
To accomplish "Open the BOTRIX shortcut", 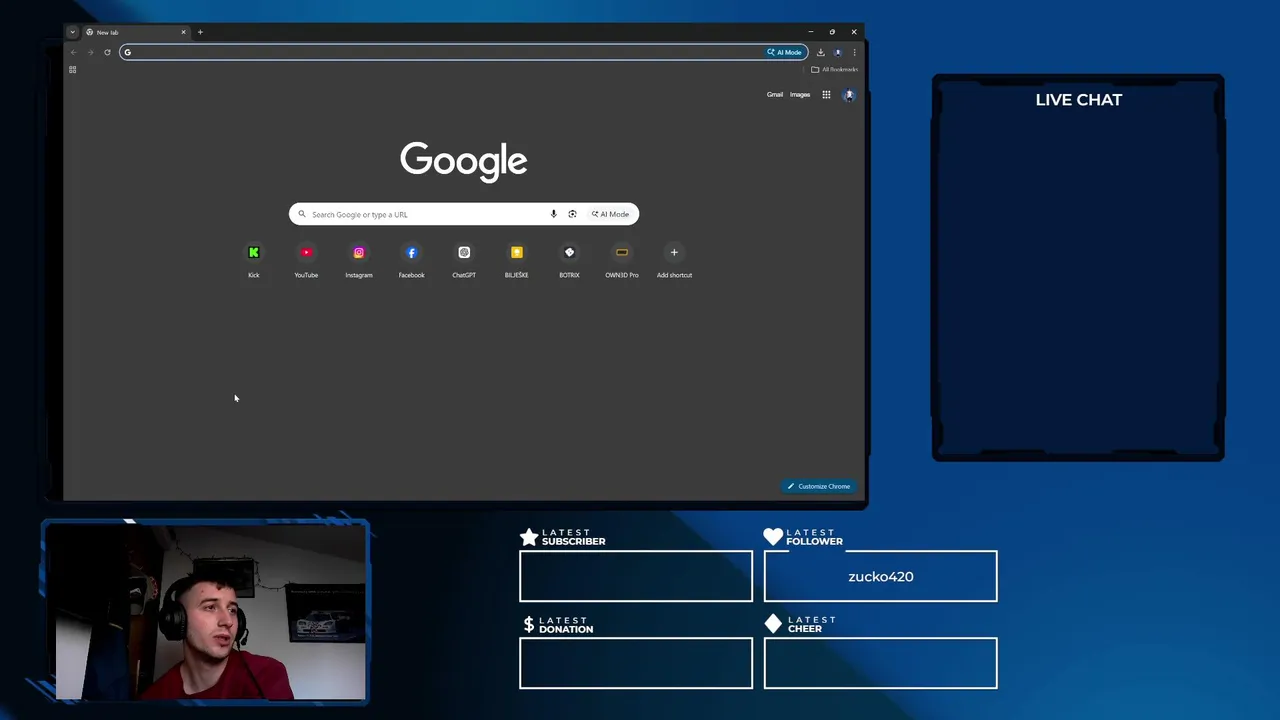I will (569, 261).
